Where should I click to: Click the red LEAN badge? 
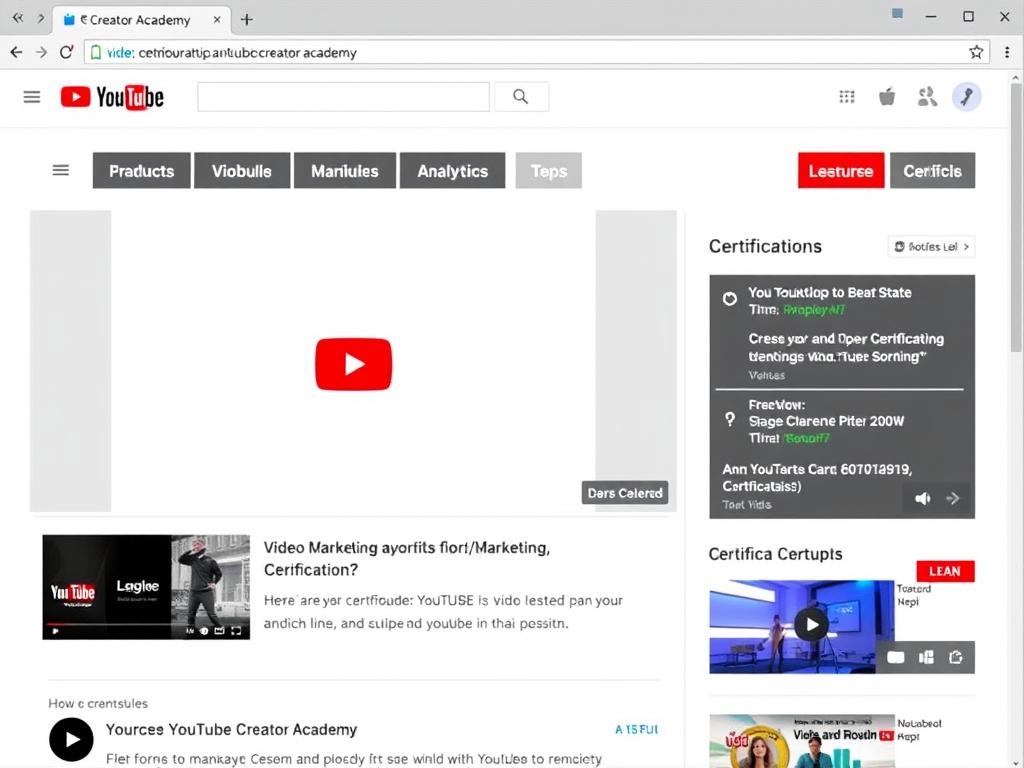click(945, 571)
